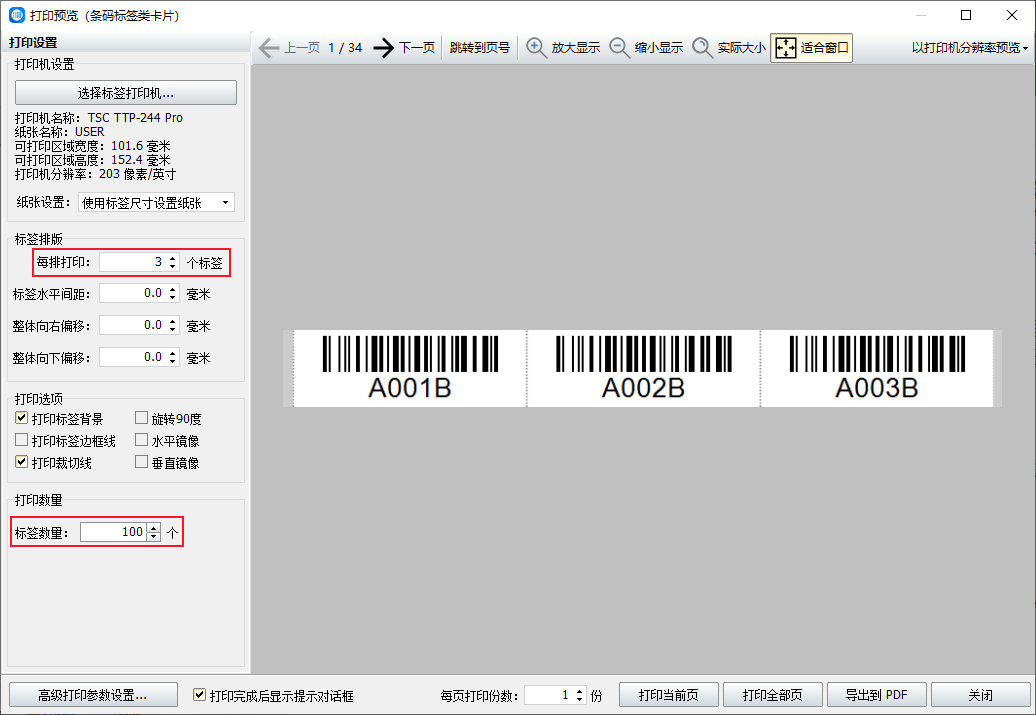Click the 关闭 button

[980, 695]
